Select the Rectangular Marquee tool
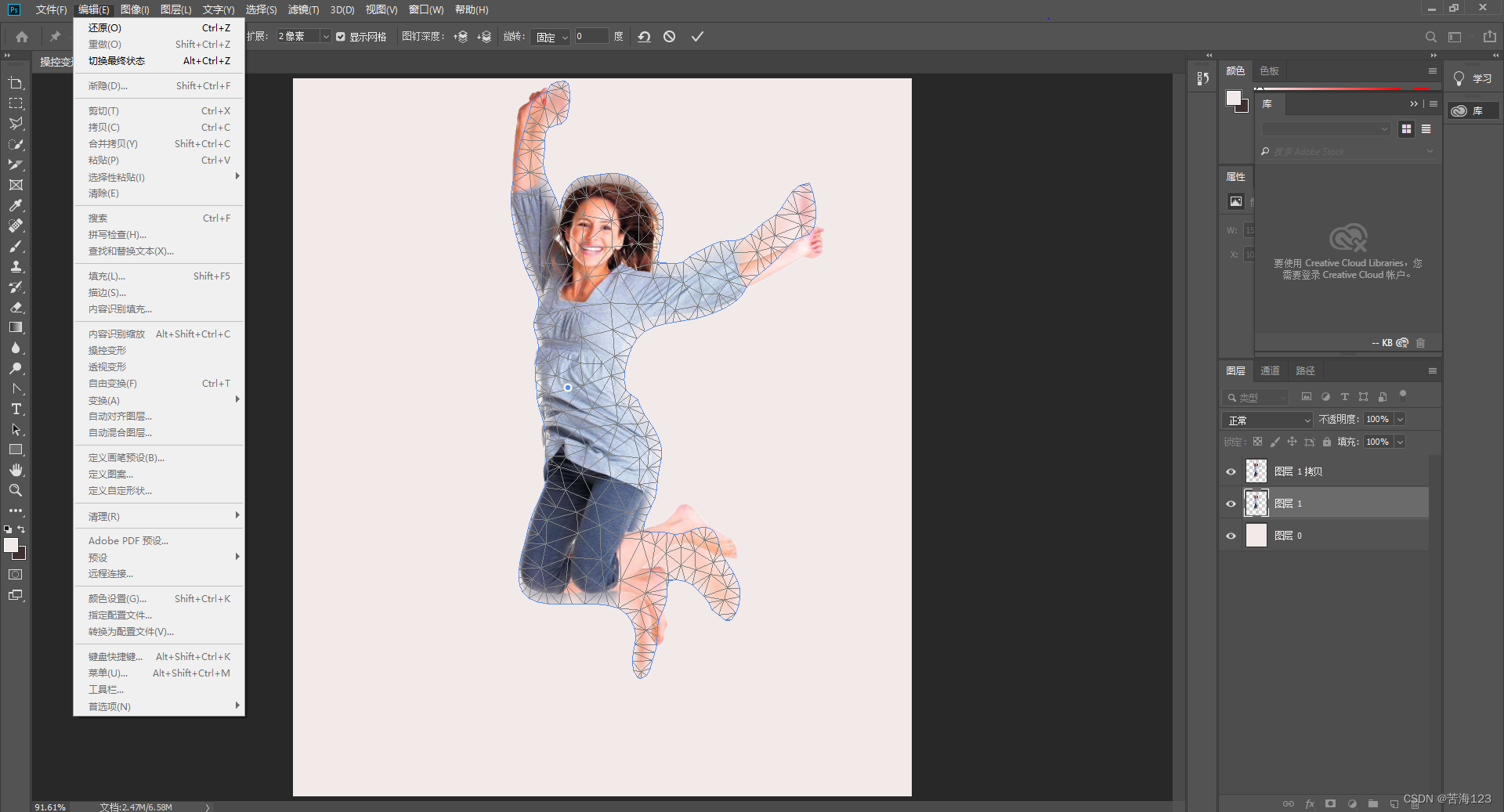The image size is (1504, 812). point(16,103)
